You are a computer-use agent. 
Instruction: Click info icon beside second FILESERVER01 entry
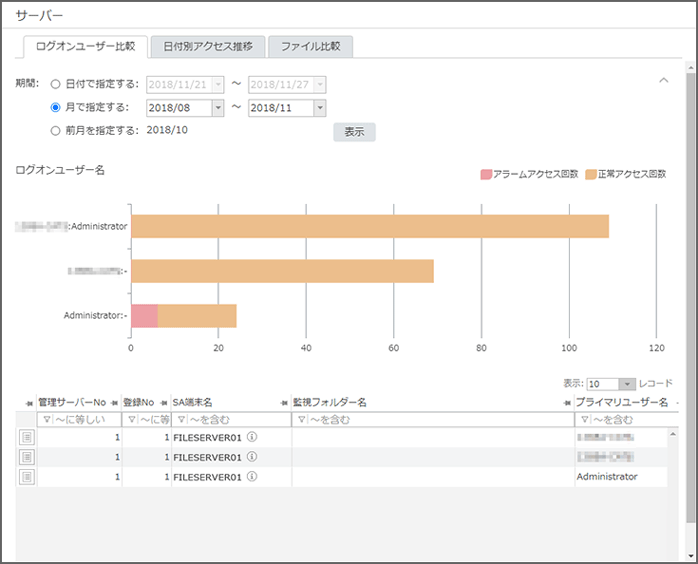pos(253,457)
